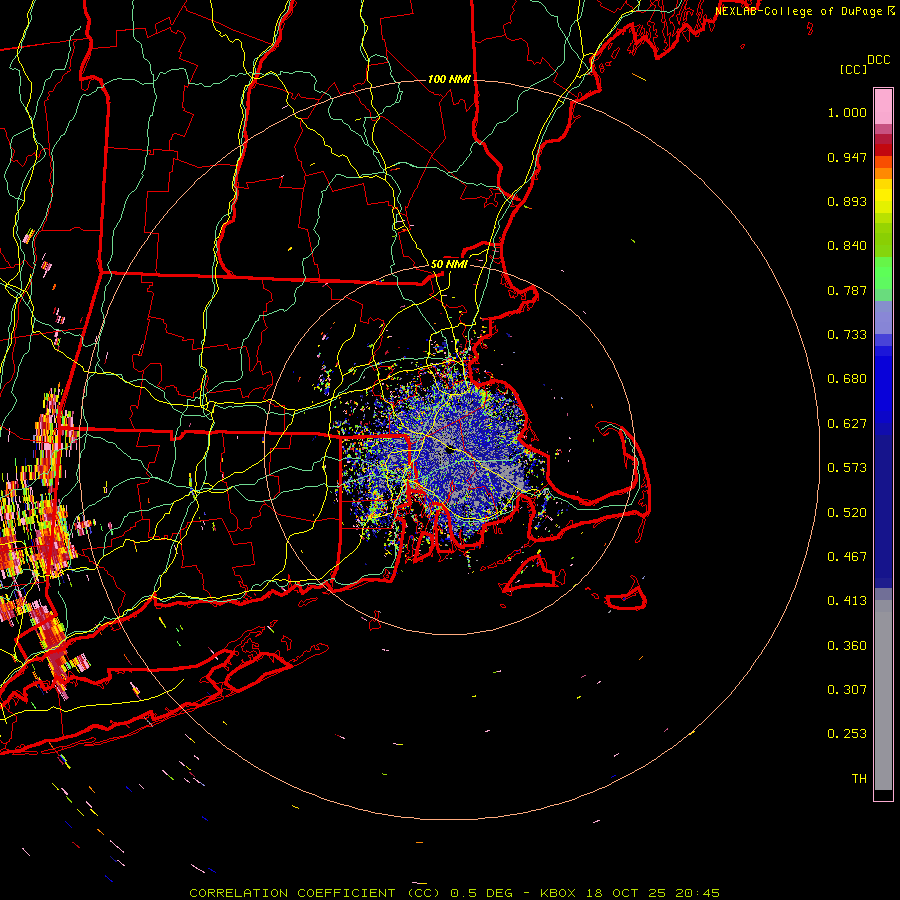Select the 0.307 legend value
This screenshot has height=900, width=900.
click(x=847, y=690)
